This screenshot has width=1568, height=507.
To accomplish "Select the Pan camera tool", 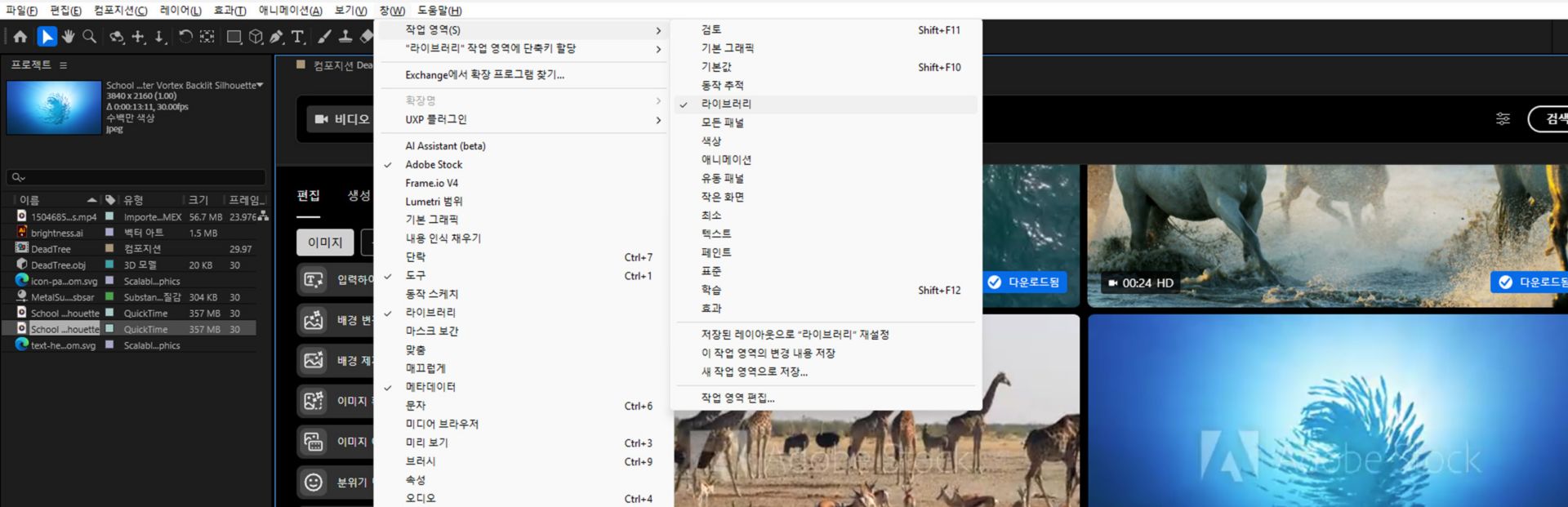I will 139,37.
